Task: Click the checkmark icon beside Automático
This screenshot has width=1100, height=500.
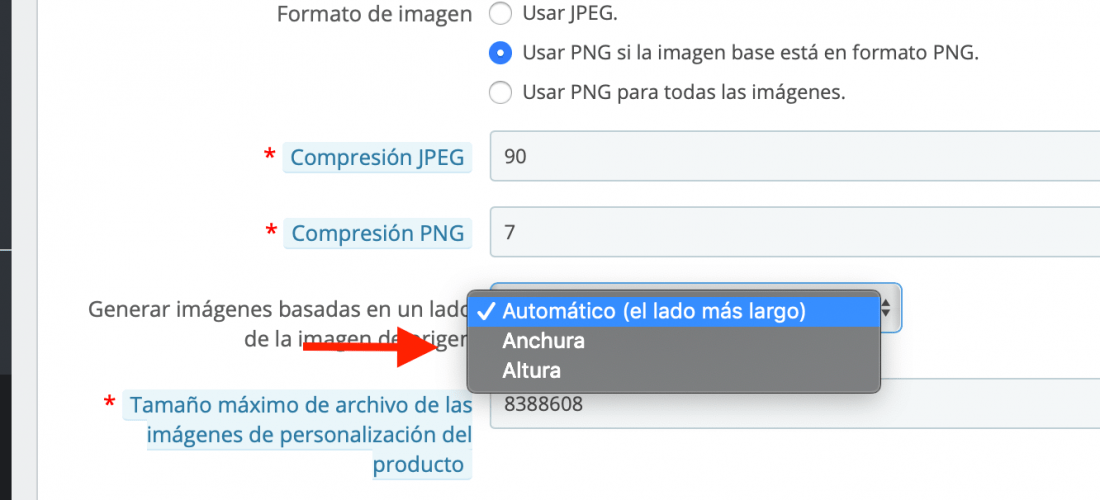Action: click(485, 311)
